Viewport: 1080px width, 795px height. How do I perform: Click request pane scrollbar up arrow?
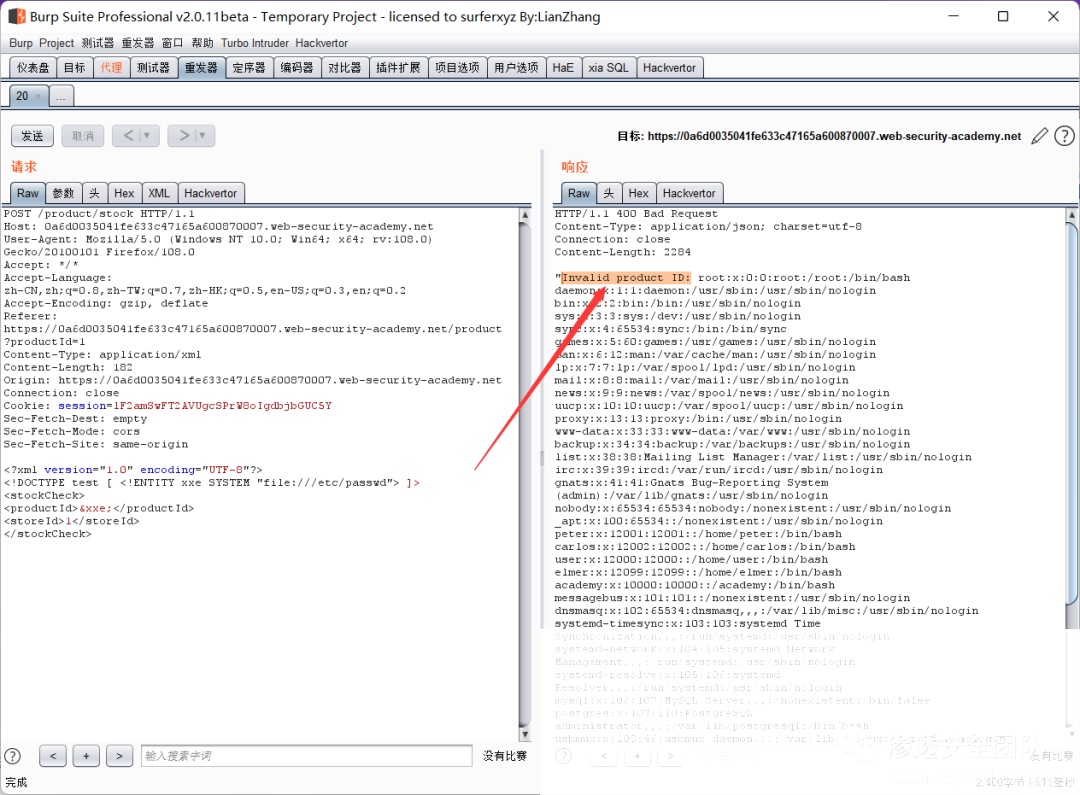point(525,214)
